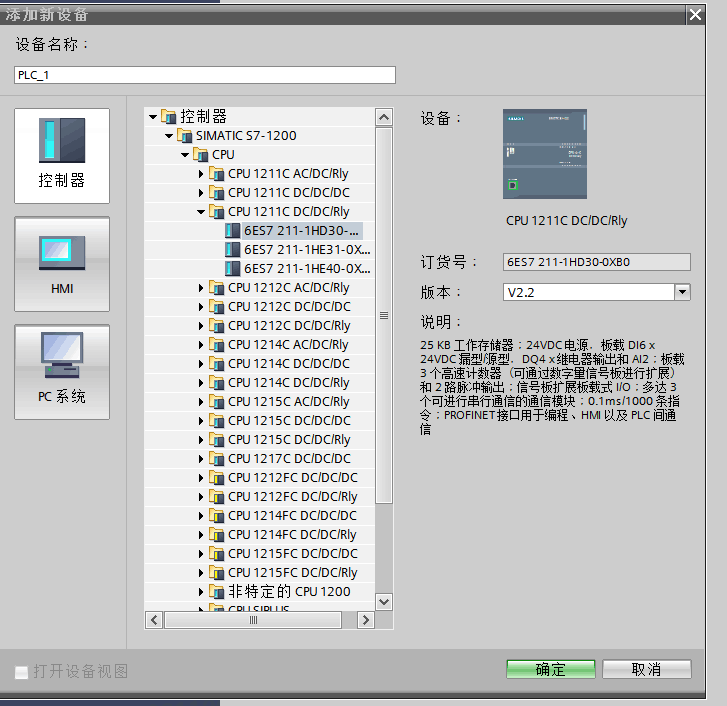Viewport: 727px width, 706px height.
Task: Click the 6ES7 211-1HE31 module icon
Action: coord(234,250)
